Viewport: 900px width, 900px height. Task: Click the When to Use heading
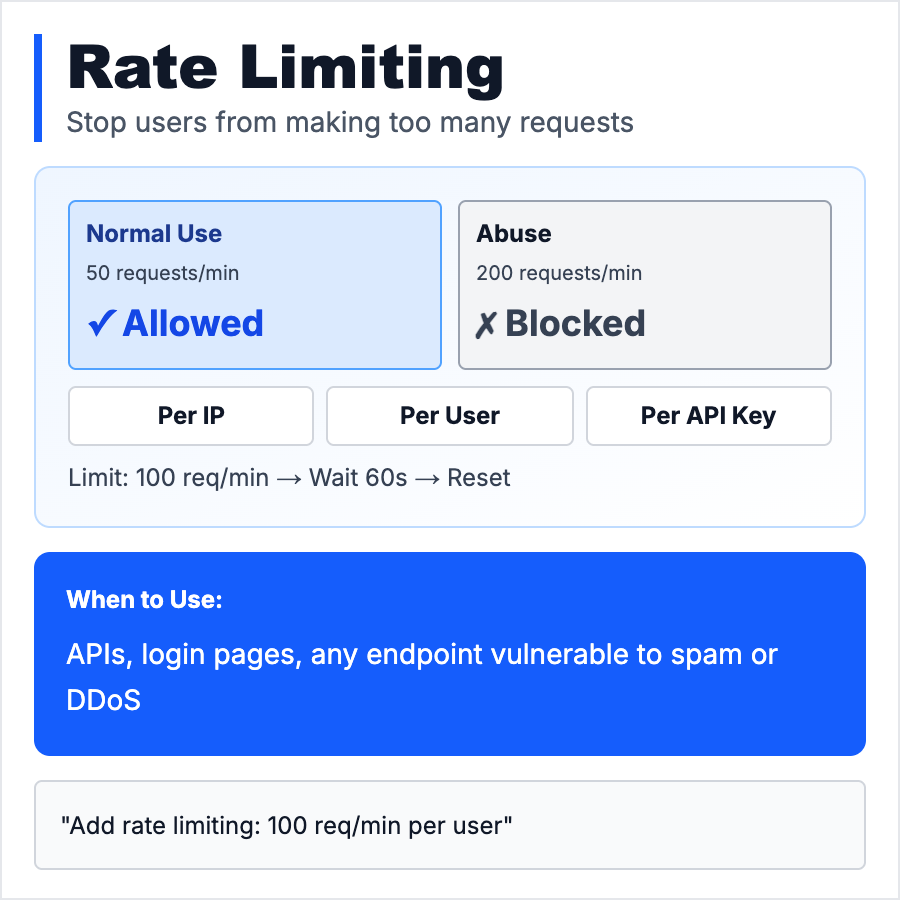144,600
